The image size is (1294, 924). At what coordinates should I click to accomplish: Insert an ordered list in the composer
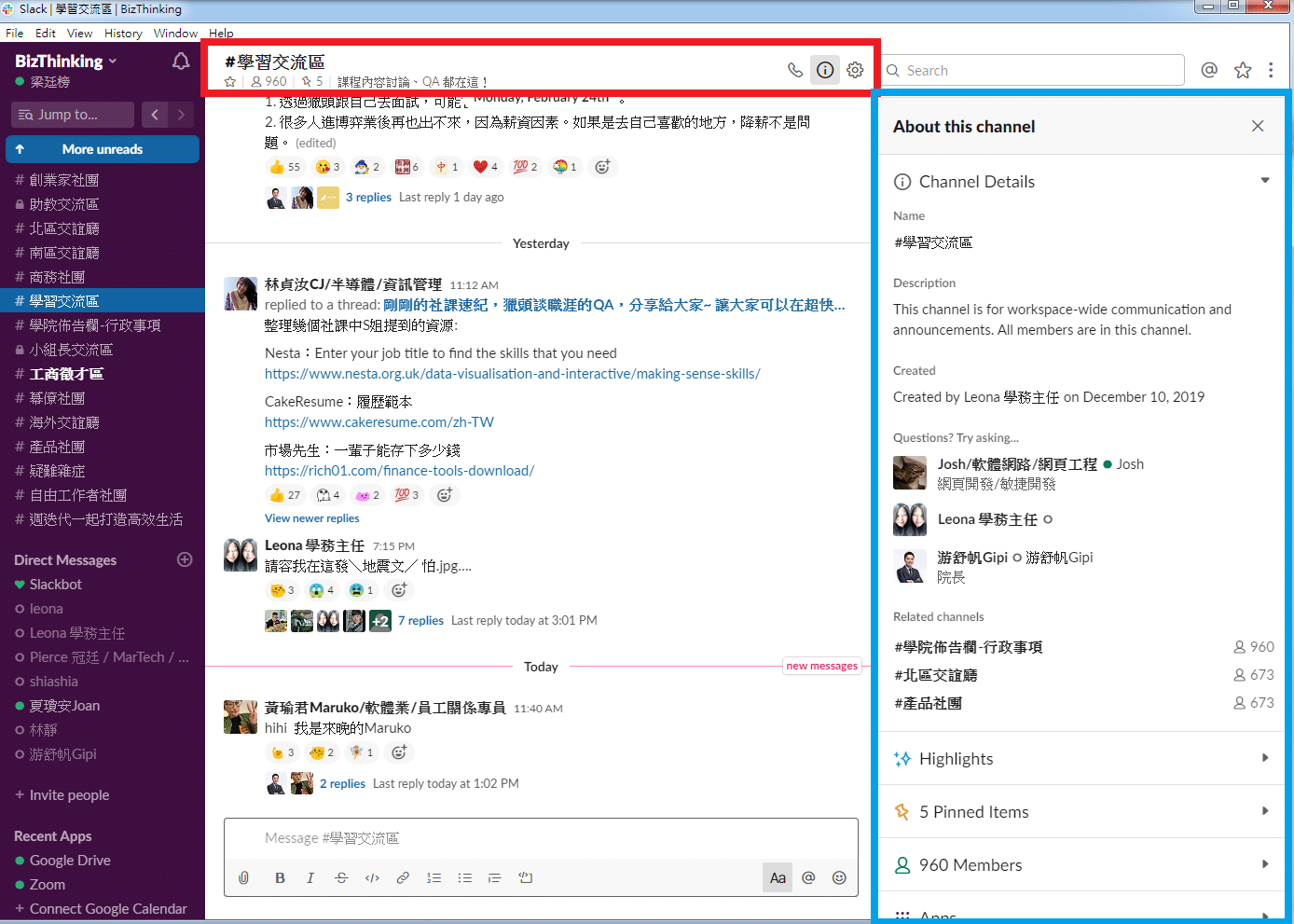[x=434, y=877]
